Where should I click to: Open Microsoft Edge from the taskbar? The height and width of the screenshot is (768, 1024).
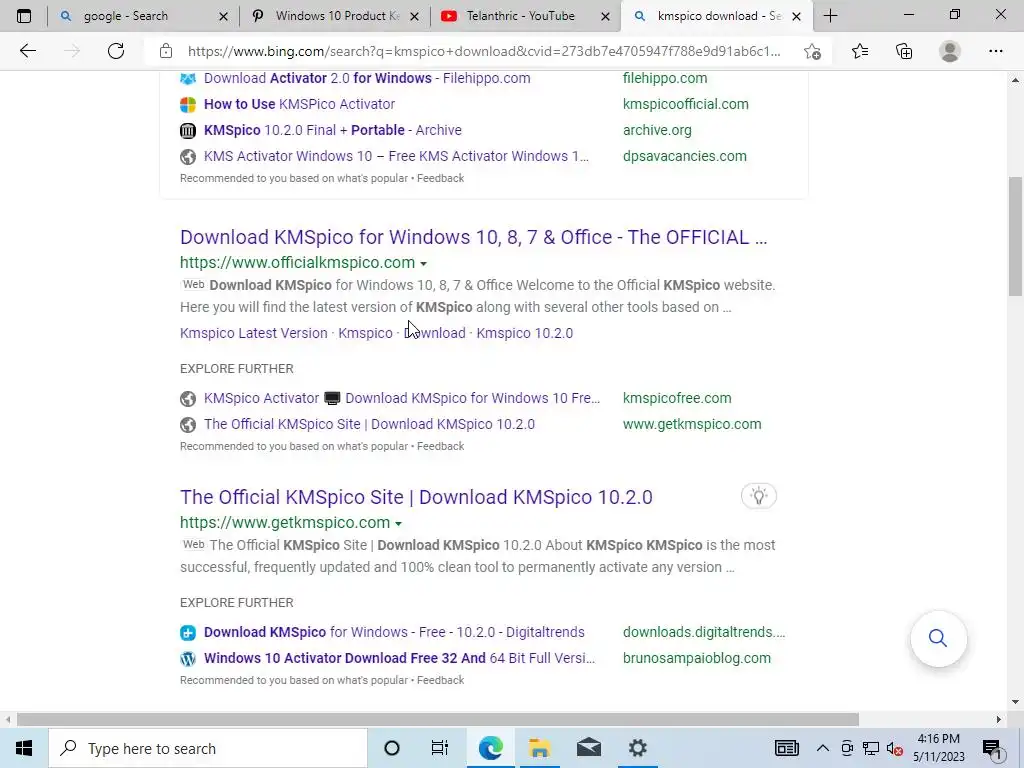(490, 748)
